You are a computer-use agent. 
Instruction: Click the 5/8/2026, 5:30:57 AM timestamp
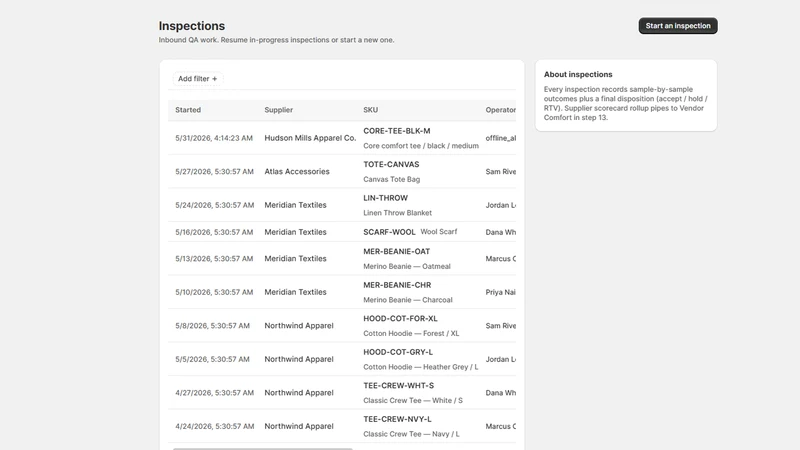[212, 326]
